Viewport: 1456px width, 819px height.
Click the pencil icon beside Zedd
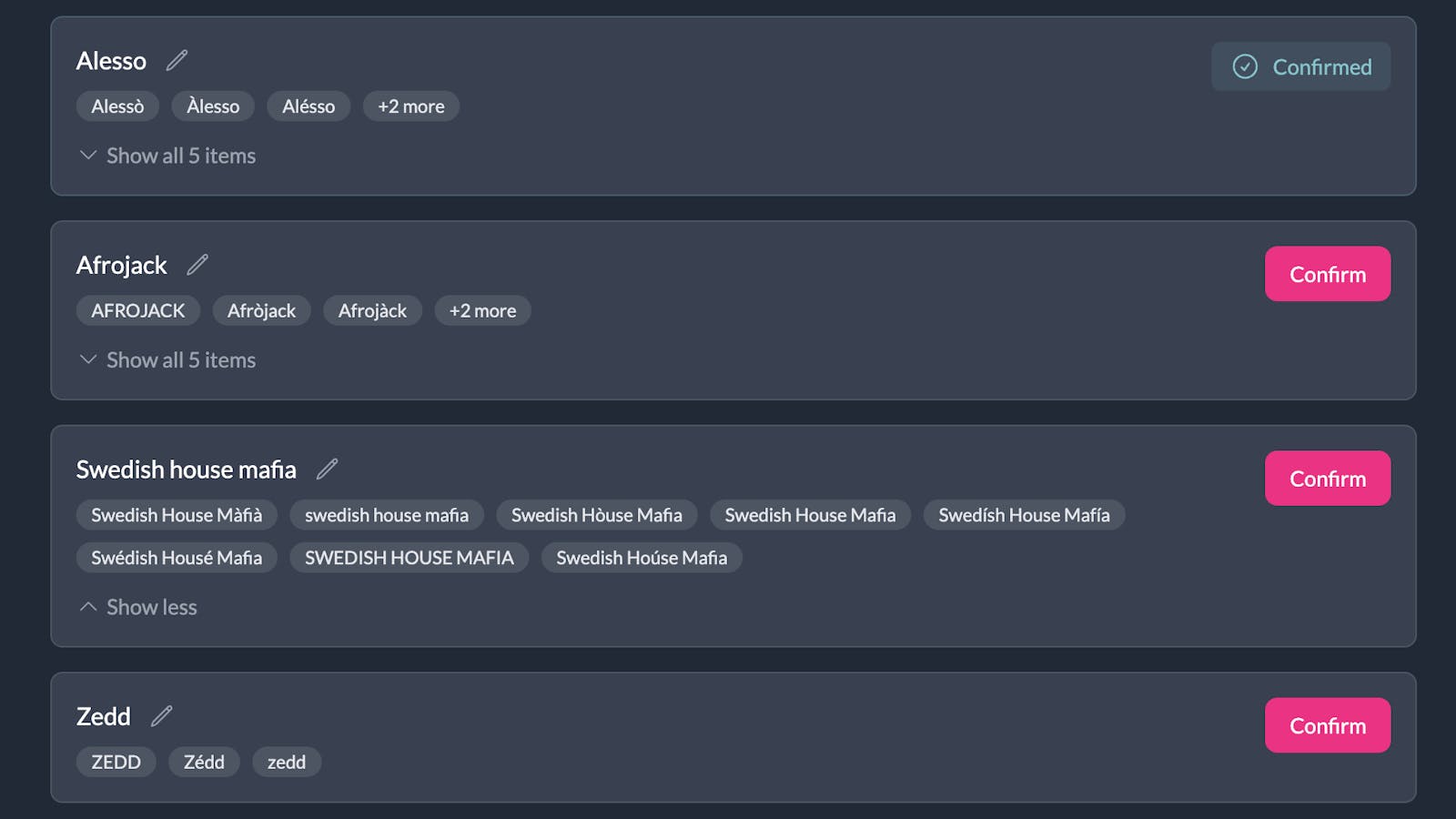click(161, 716)
